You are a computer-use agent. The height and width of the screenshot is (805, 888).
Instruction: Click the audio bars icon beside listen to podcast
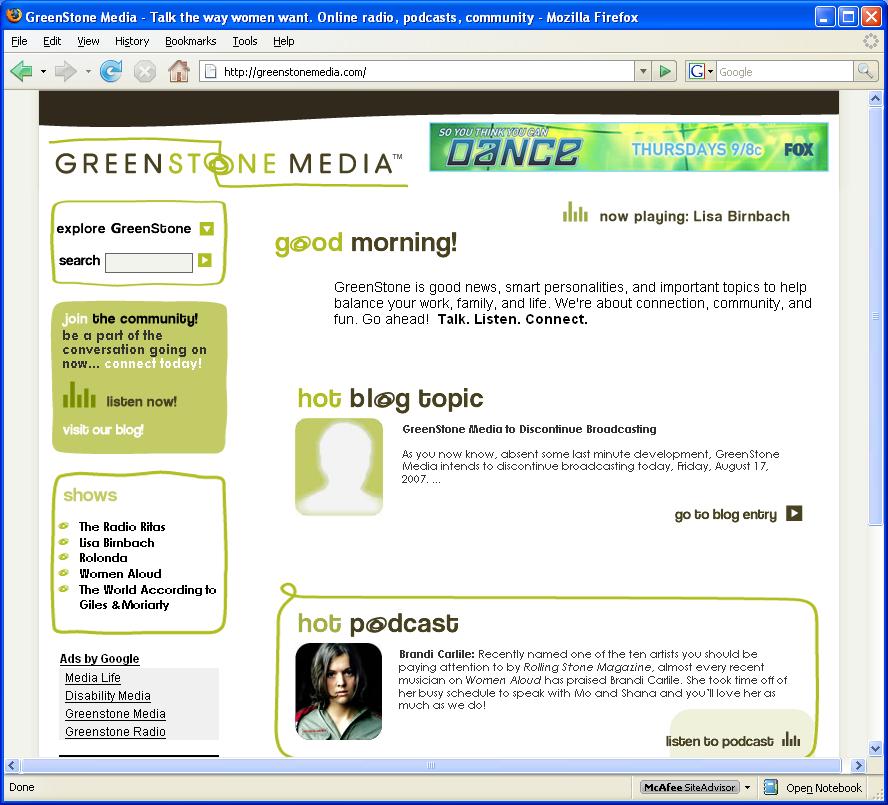pos(791,739)
